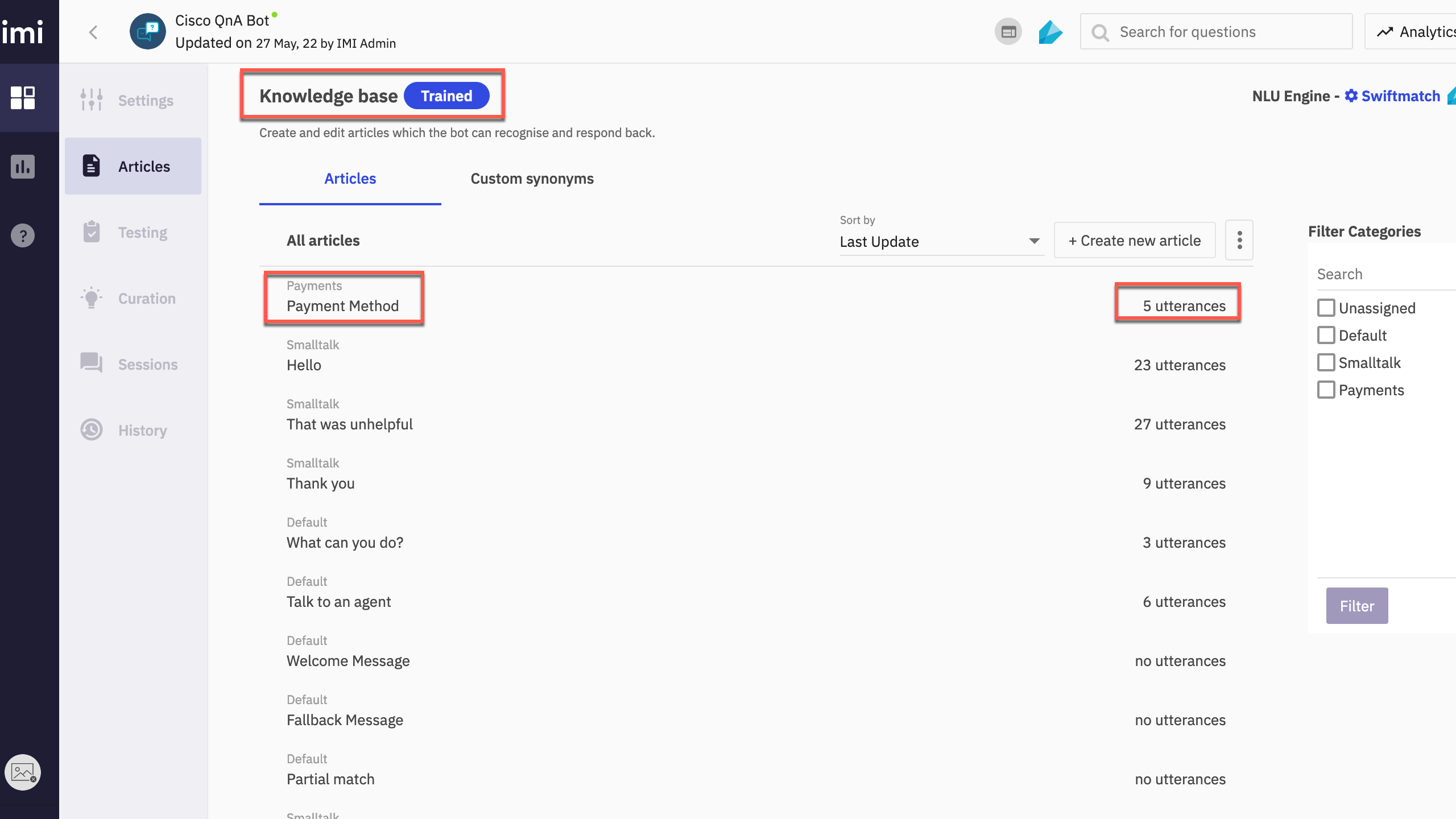Click the Filter button
This screenshot has width=1456, height=819.
tap(1357, 606)
